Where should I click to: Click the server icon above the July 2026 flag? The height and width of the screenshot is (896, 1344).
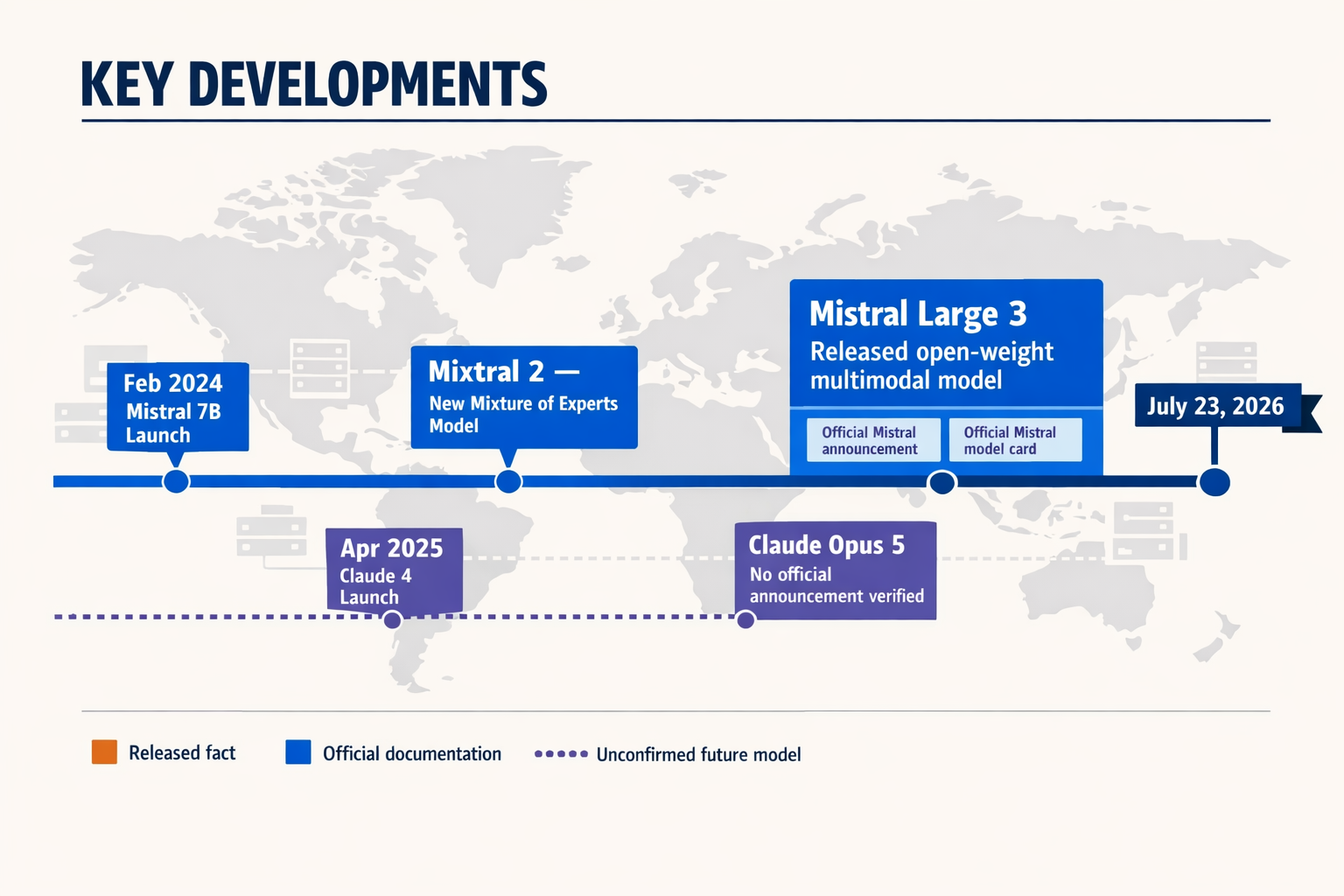[x=1227, y=360]
